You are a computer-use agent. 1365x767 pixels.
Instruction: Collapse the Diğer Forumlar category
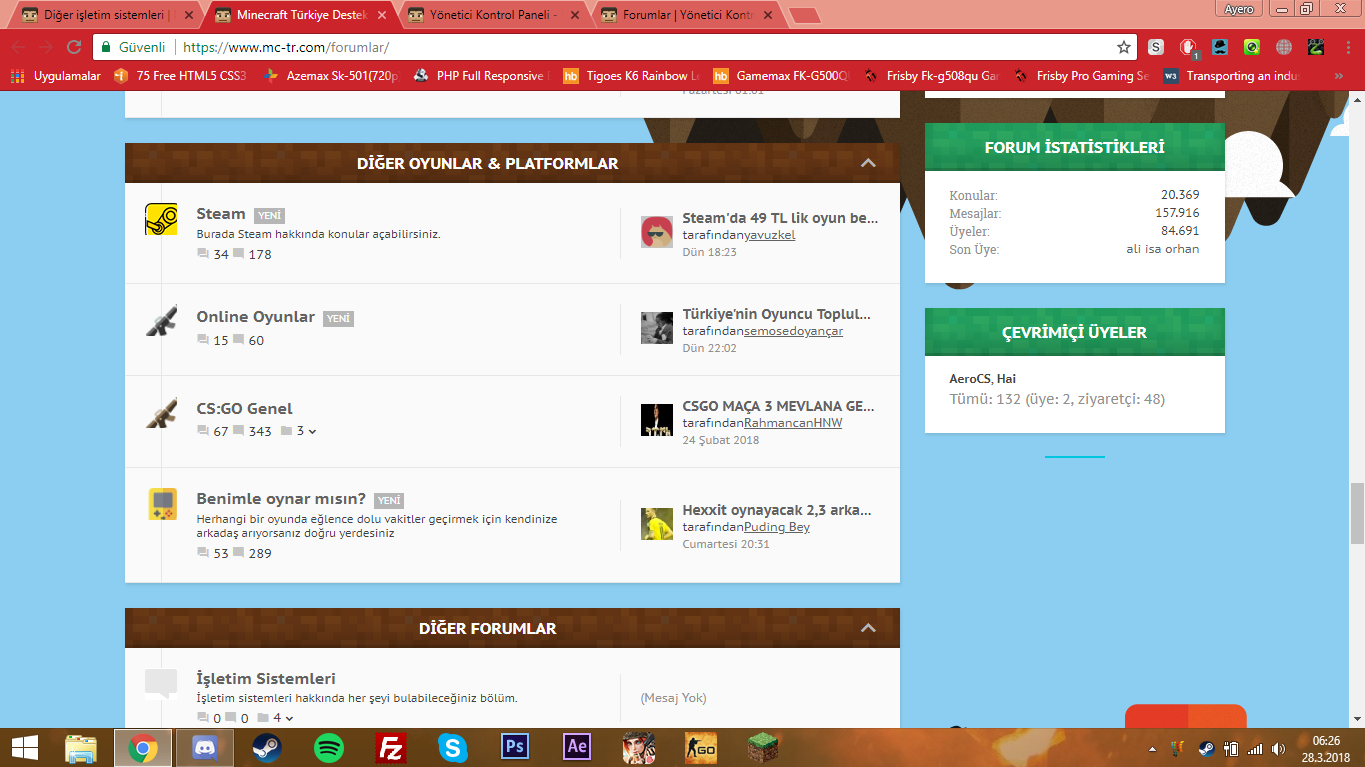pyautogui.click(x=868, y=628)
